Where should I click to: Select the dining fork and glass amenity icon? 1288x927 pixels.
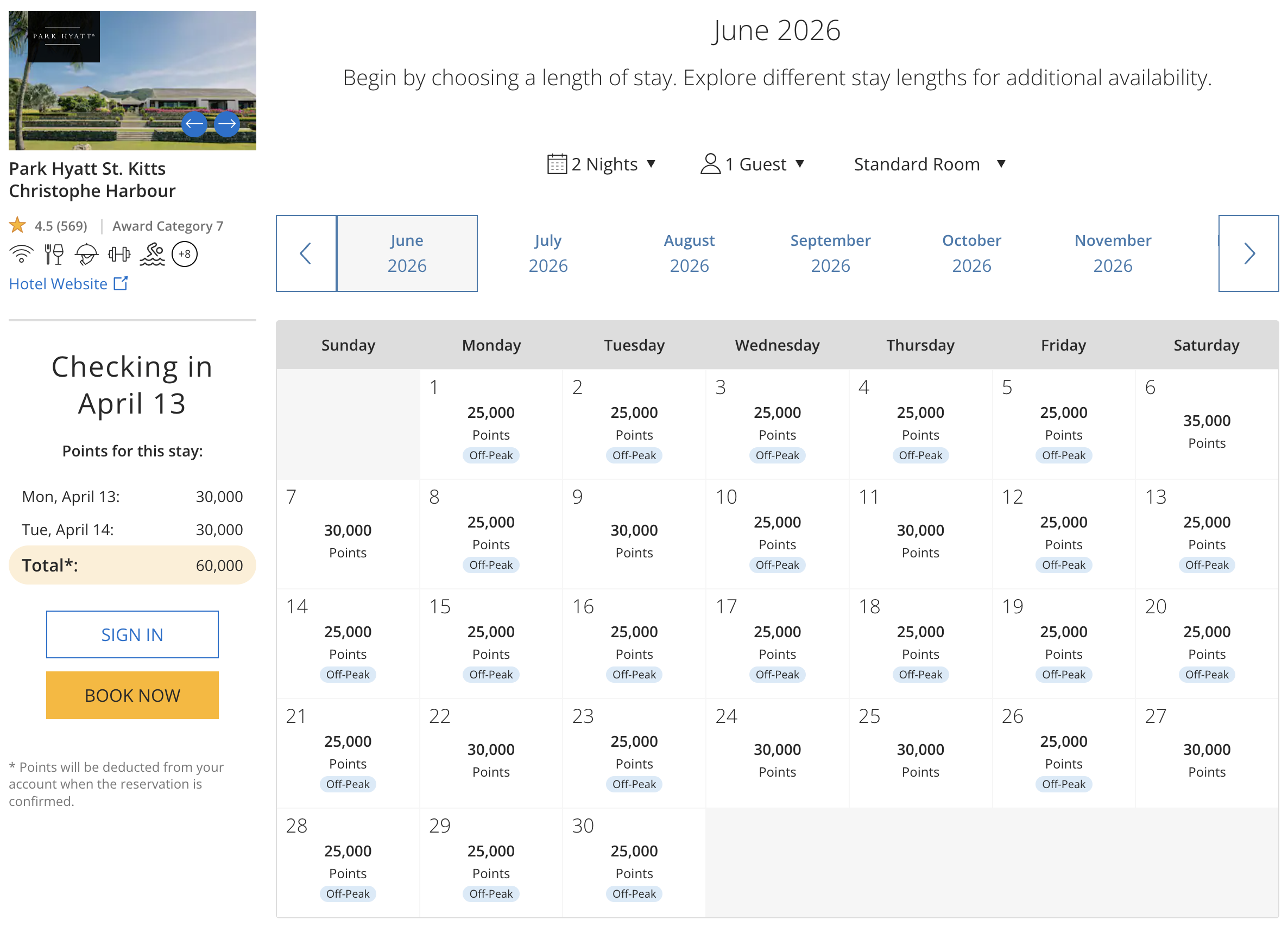[x=53, y=254]
